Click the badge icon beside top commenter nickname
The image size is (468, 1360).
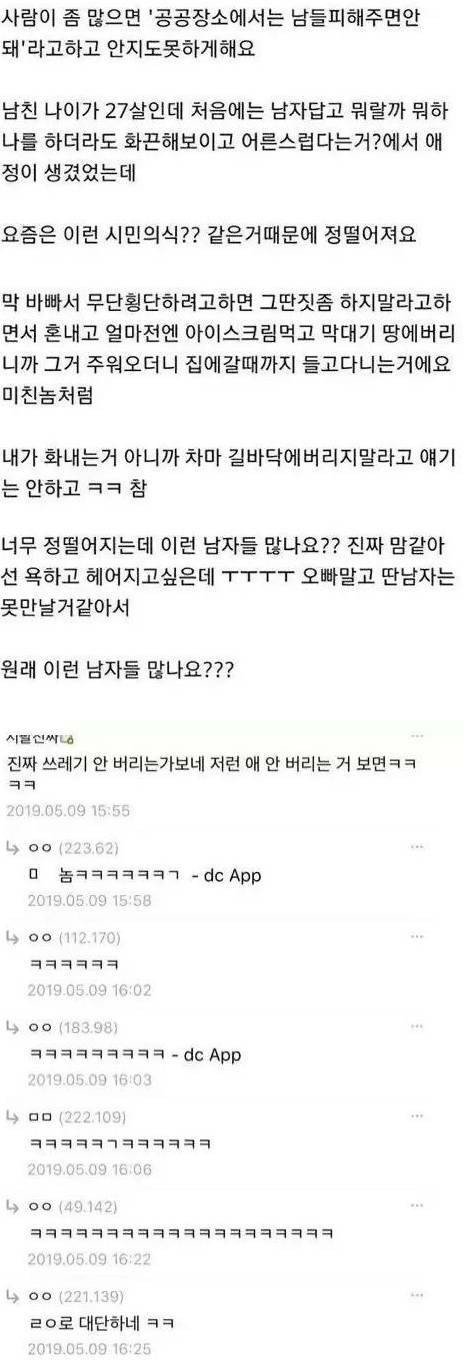pos(69,739)
